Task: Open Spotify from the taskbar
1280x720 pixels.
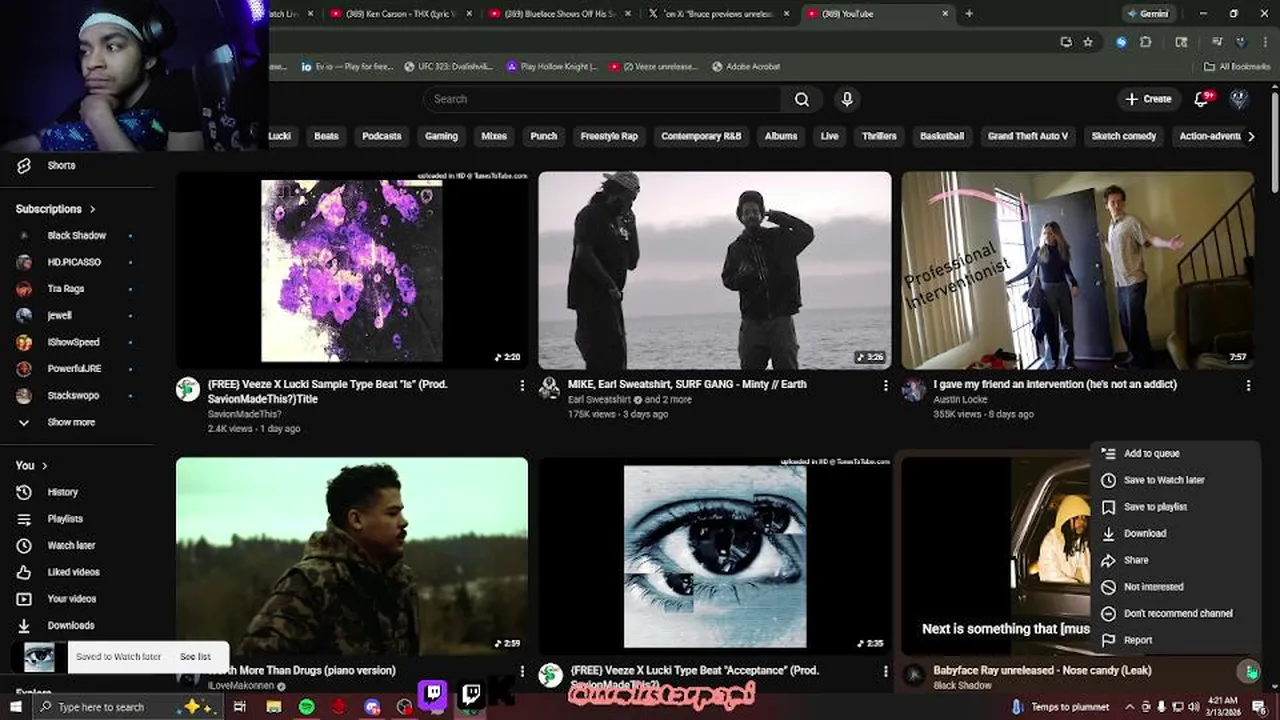Action: [307, 707]
